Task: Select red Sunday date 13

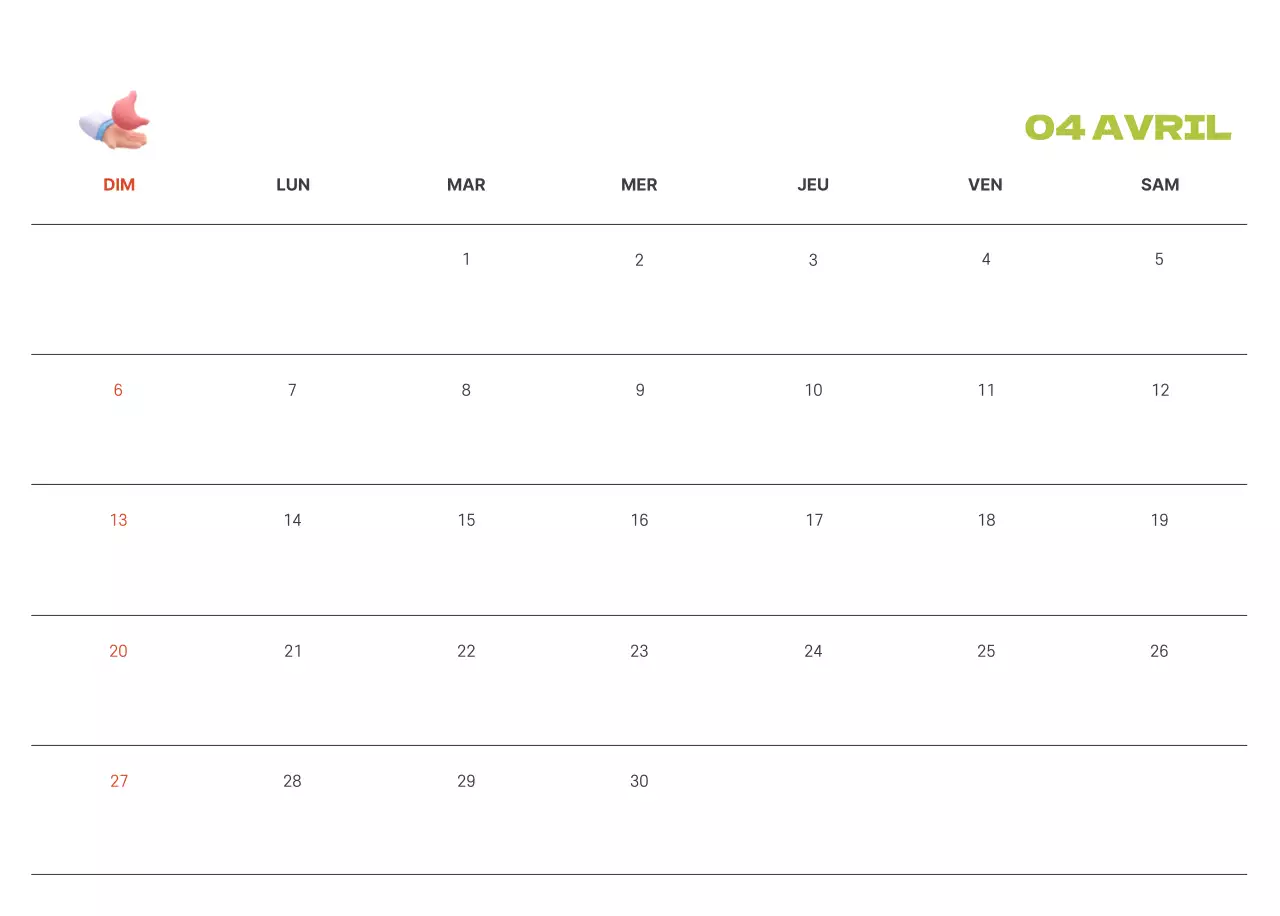Action: point(119,520)
